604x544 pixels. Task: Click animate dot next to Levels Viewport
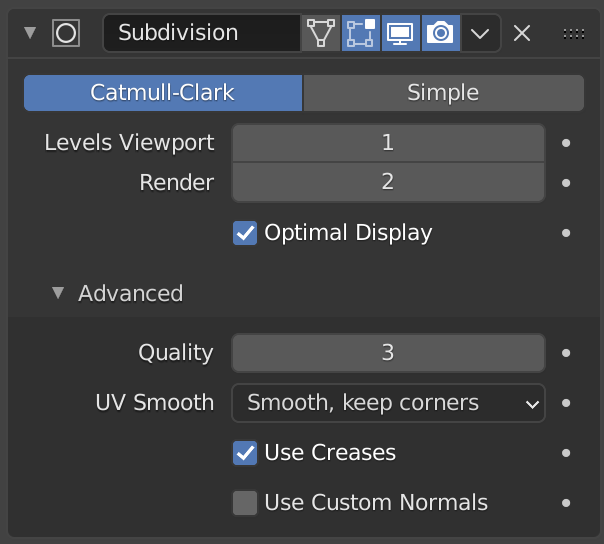pyautogui.click(x=566, y=143)
